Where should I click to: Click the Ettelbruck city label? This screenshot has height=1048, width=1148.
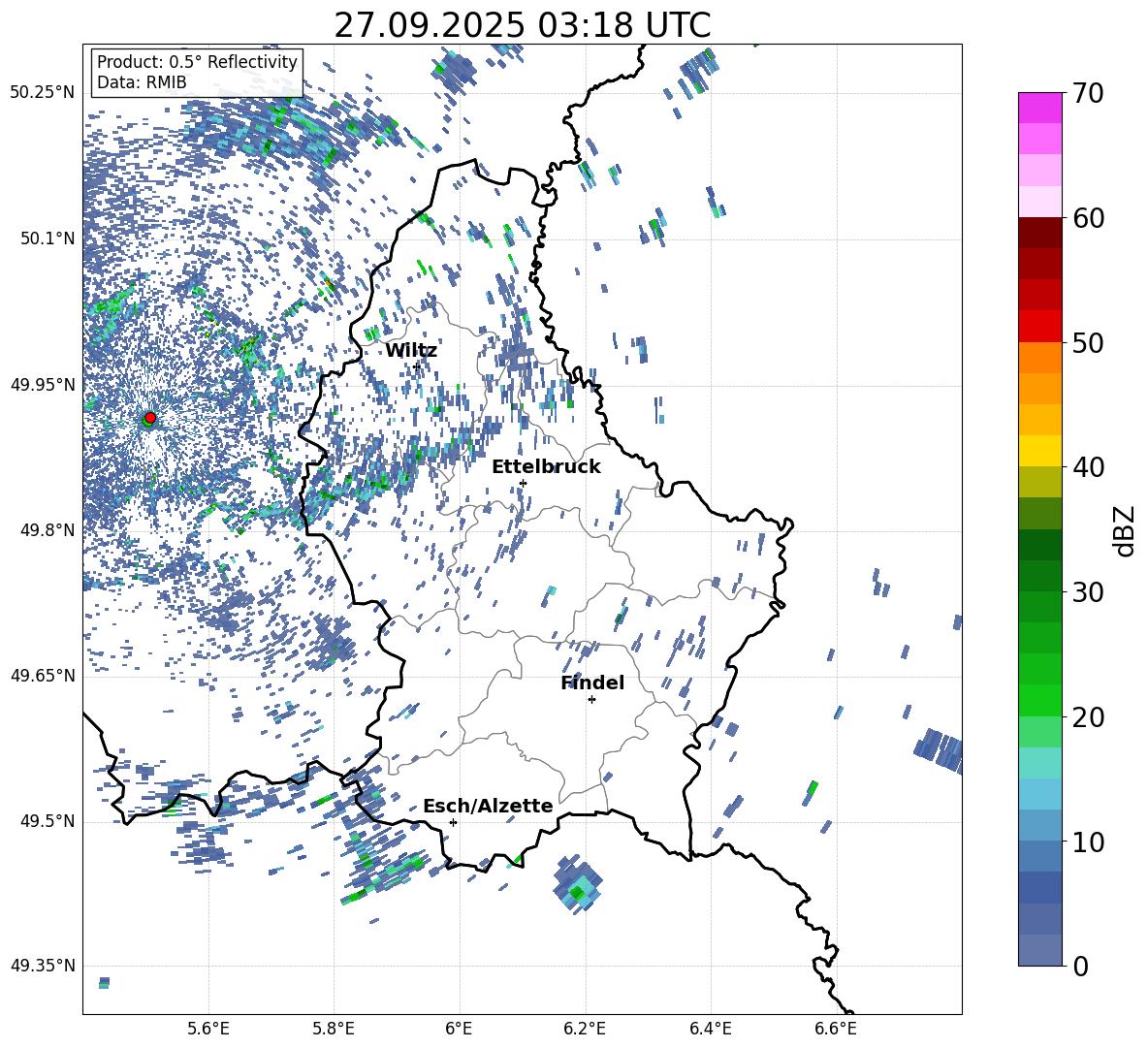click(x=546, y=466)
